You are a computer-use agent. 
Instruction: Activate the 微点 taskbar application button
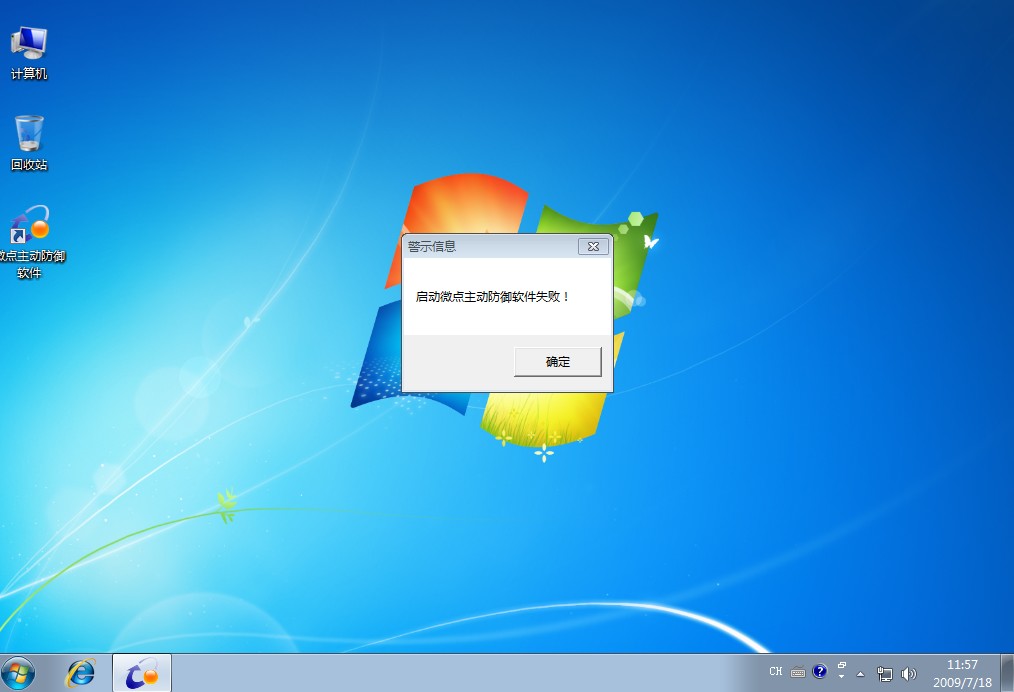(x=142, y=673)
